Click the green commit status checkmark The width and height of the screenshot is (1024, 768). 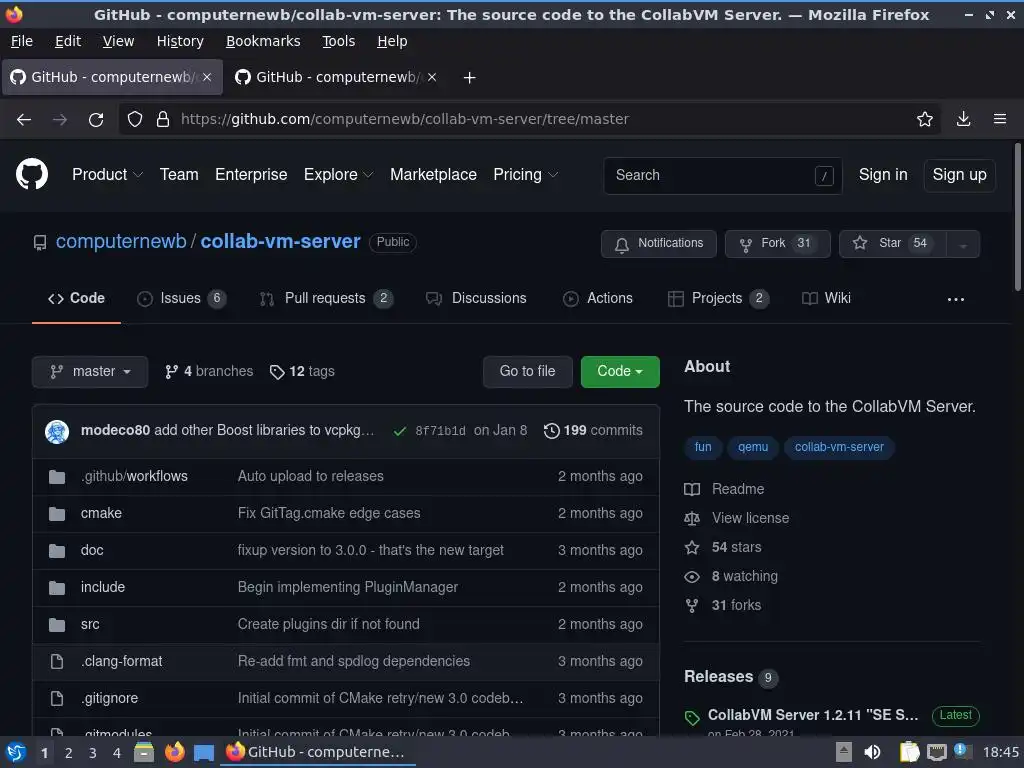[x=400, y=431]
